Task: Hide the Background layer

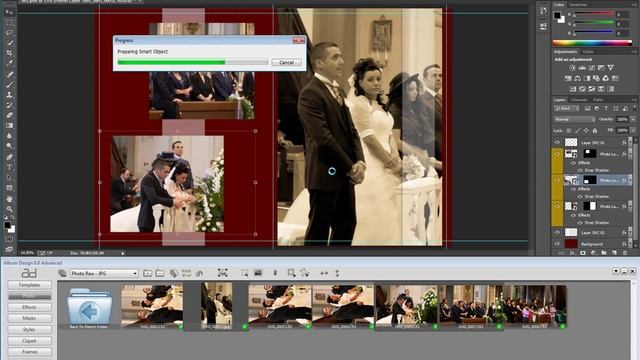Action: coord(557,244)
